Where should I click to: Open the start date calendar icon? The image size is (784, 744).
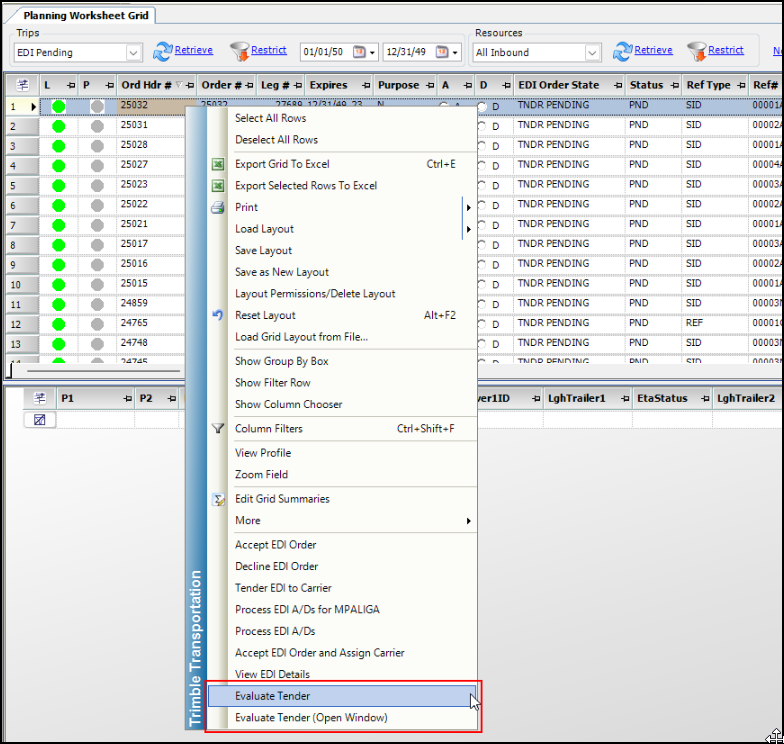(x=359, y=52)
